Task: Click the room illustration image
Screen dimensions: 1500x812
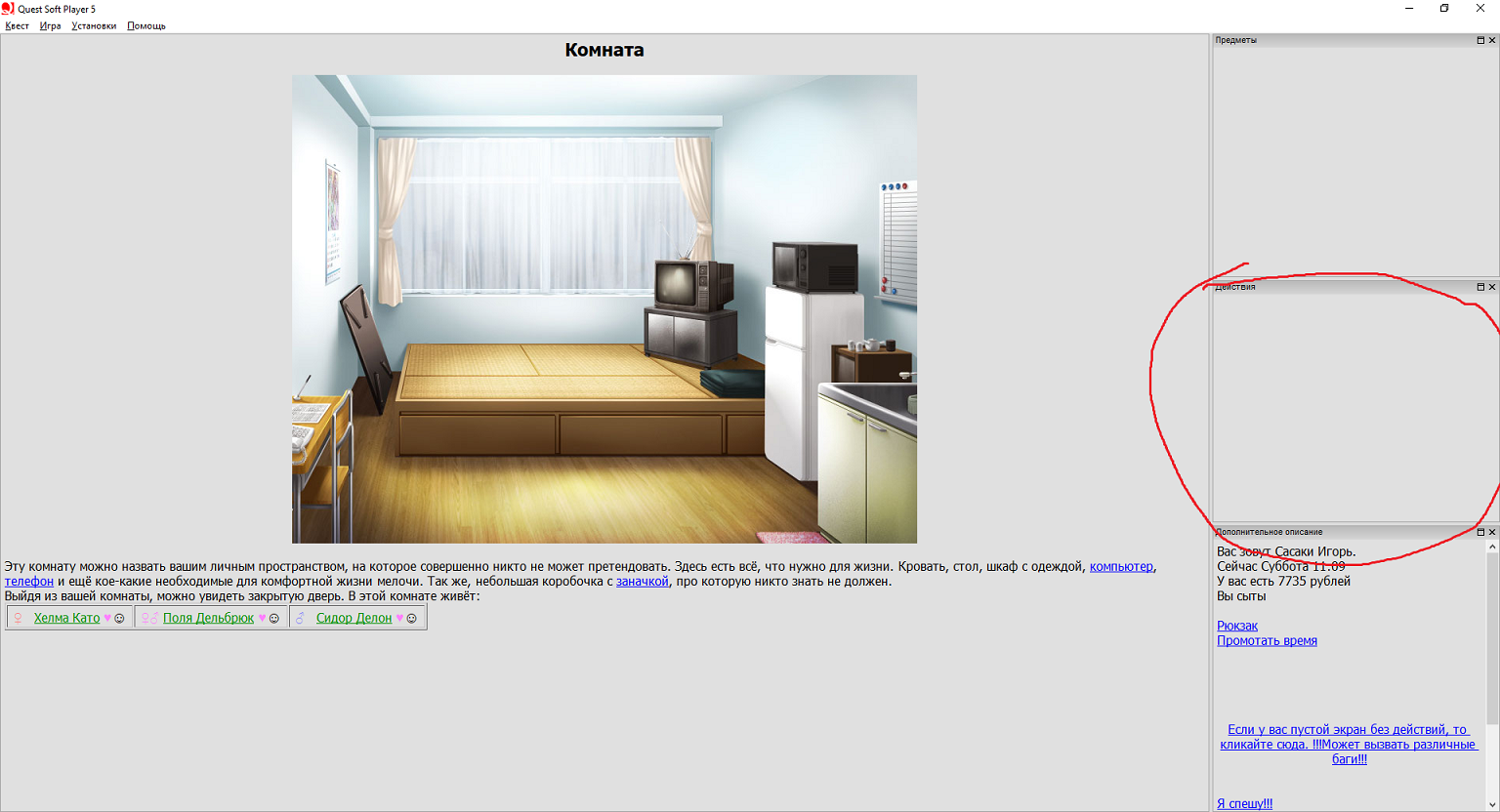Action: pyautogui.click(x=604, y=308)
